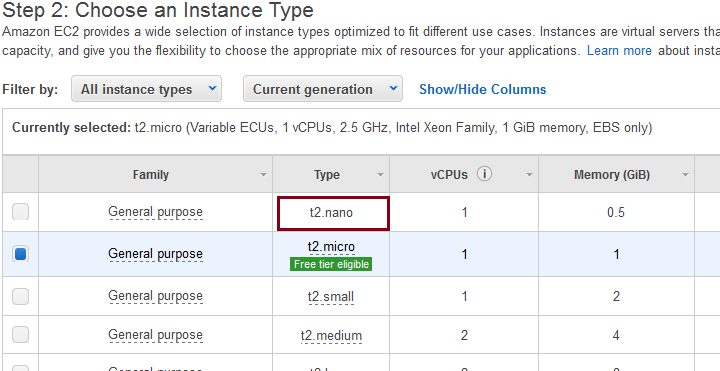This screenshot has height=371, width=720.
Task: Click General purpose in the t2.medium row
Action: (155, 335)
